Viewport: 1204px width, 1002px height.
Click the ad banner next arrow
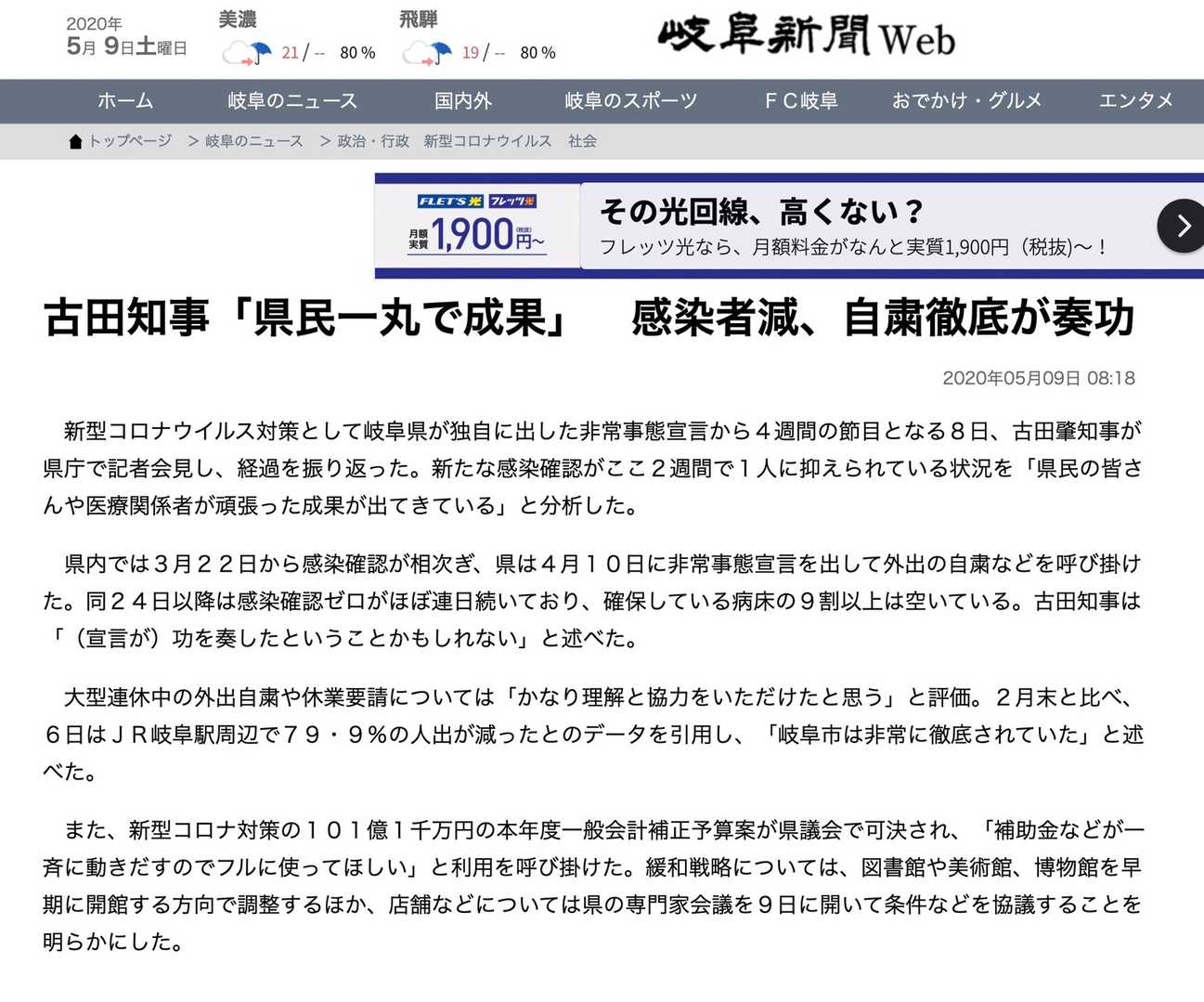click(1182, 226)
